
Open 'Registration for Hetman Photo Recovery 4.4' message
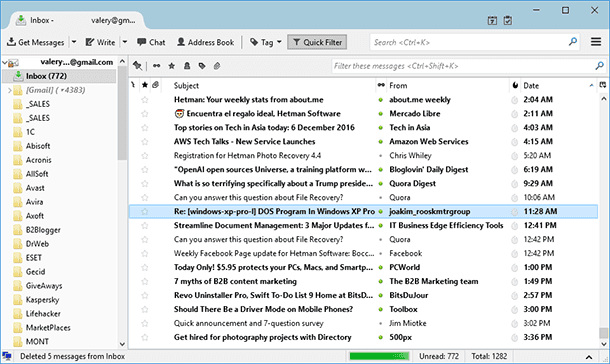[247, 156]
